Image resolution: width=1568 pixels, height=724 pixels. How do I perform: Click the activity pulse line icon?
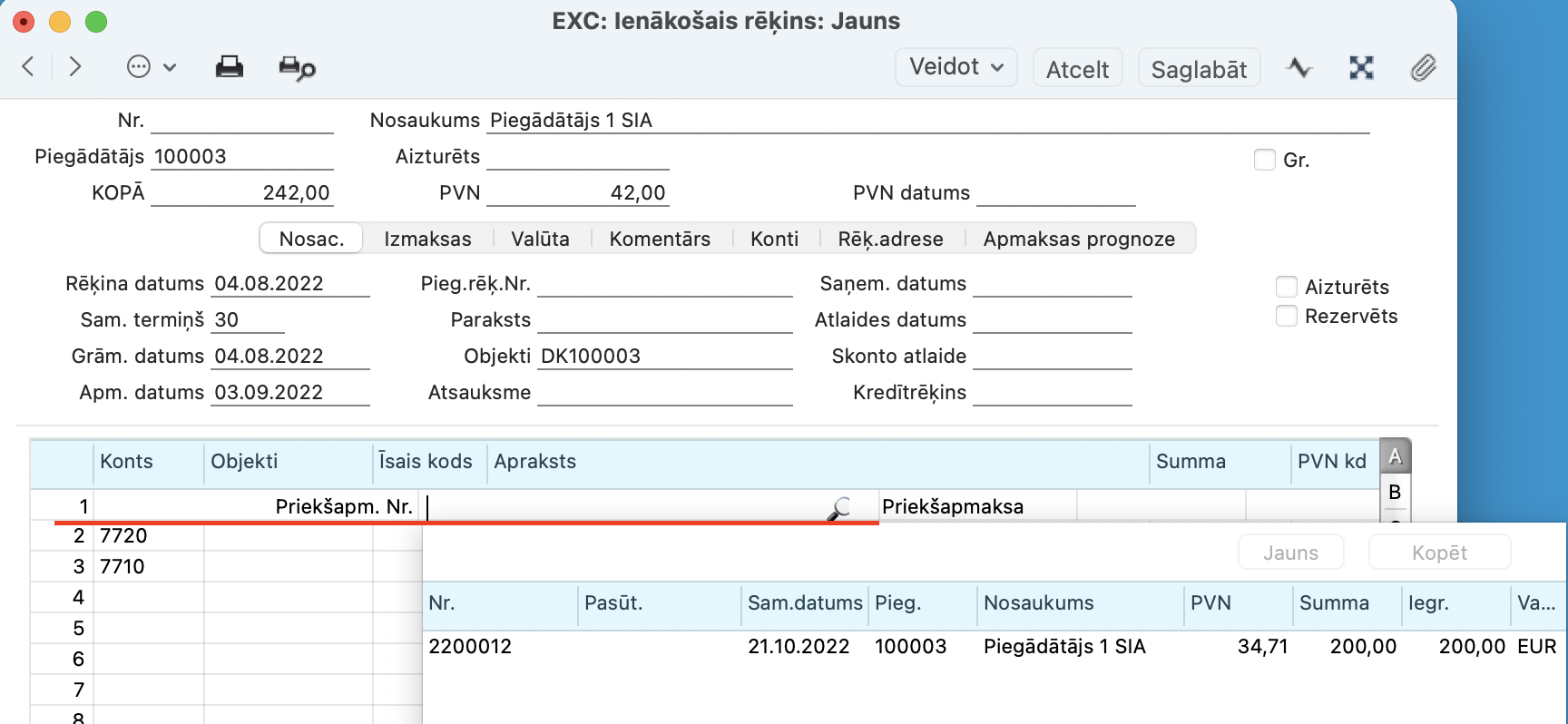[1299, 68]
